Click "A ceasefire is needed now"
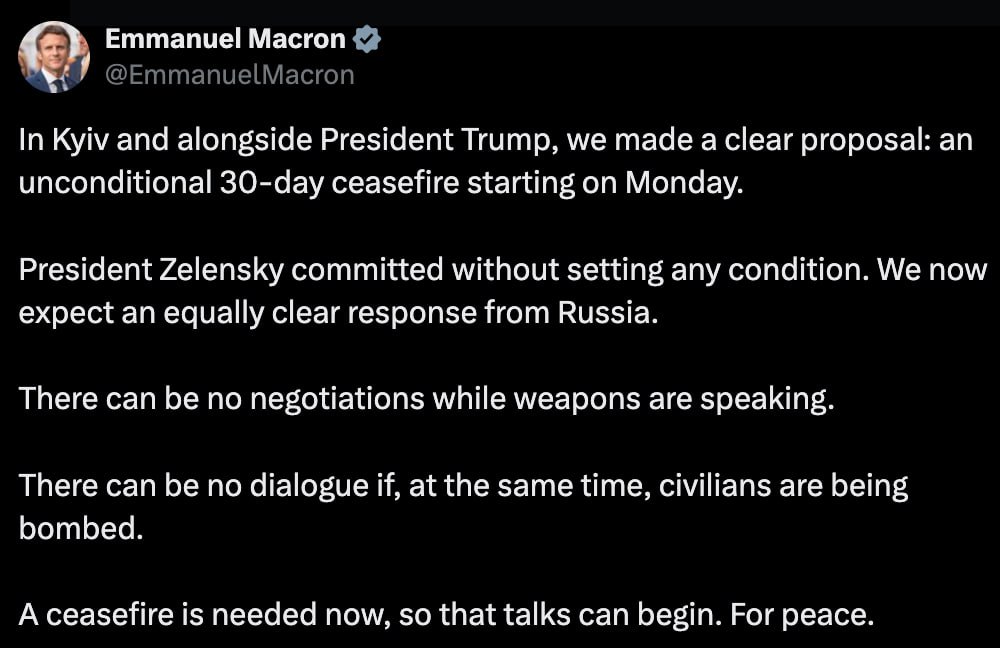The width and height of the screenshot is (1000, 648). [x=203, y=614]
